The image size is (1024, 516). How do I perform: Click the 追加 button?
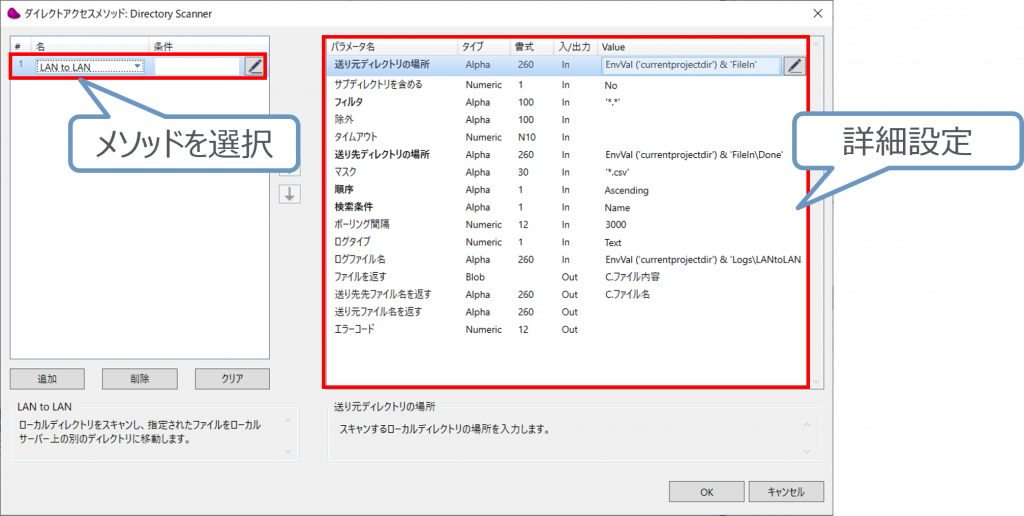point(47,379)
